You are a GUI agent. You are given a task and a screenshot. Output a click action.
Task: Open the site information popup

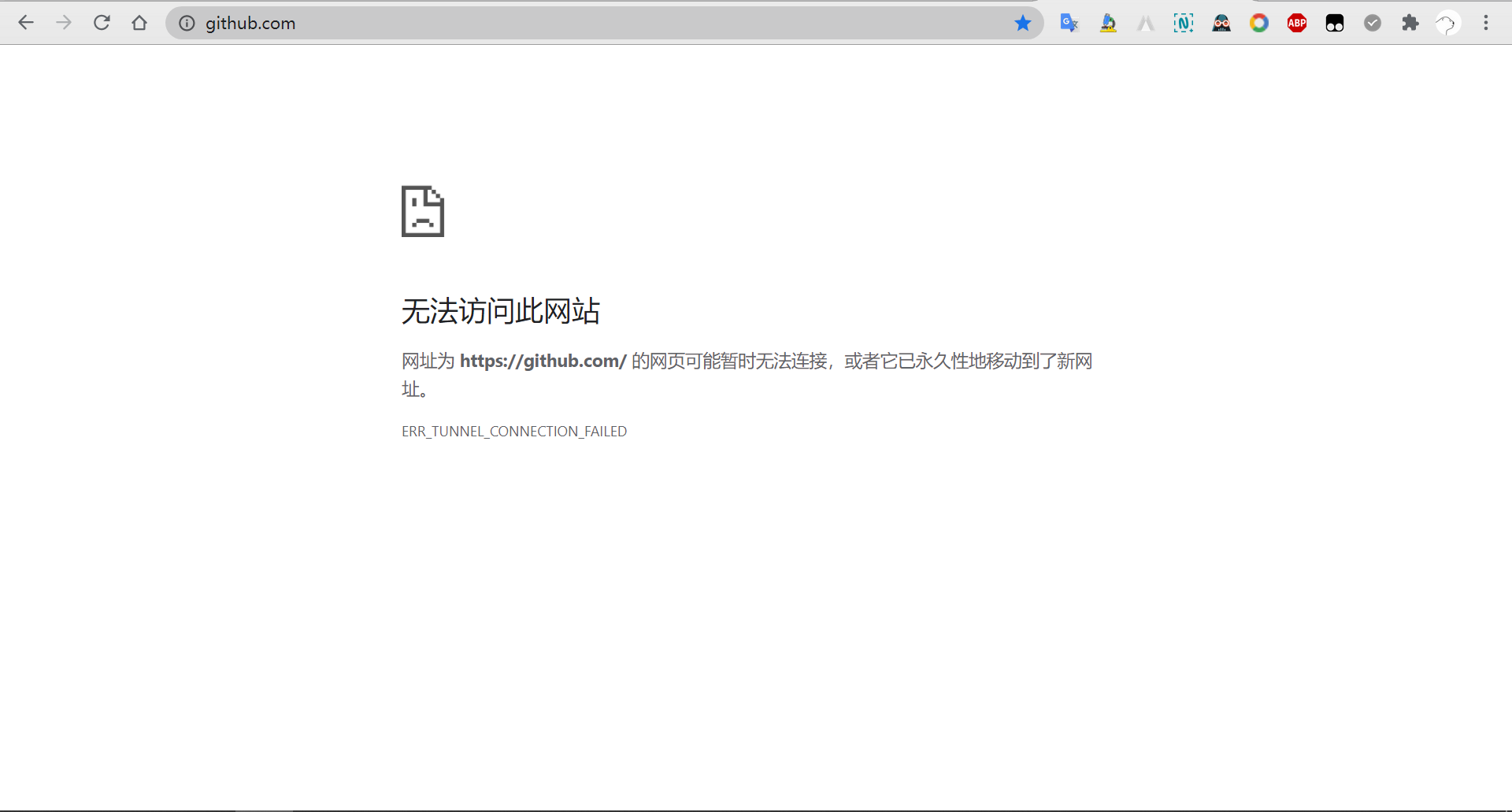point(187,23)
